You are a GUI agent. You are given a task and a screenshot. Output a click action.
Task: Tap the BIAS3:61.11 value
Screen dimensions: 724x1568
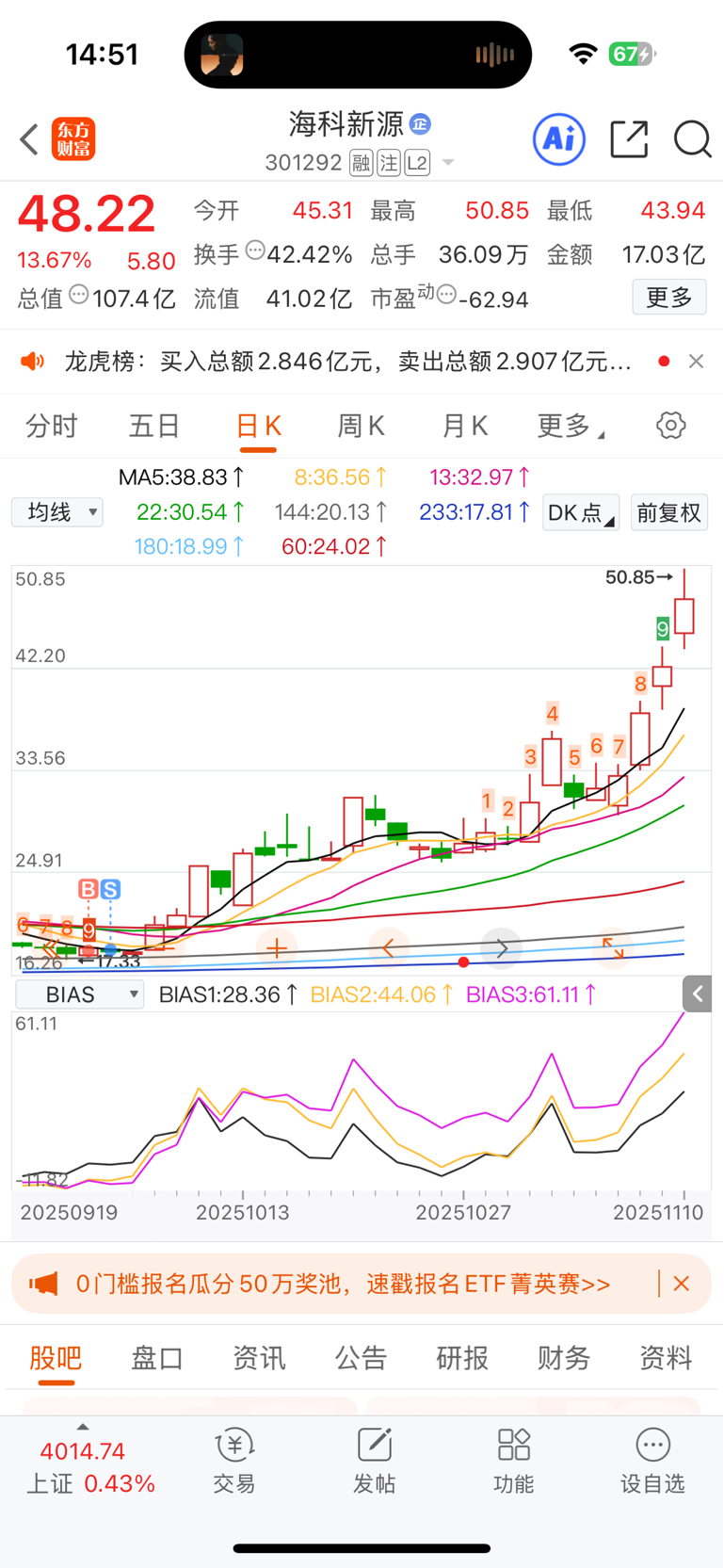click(531, 994)
